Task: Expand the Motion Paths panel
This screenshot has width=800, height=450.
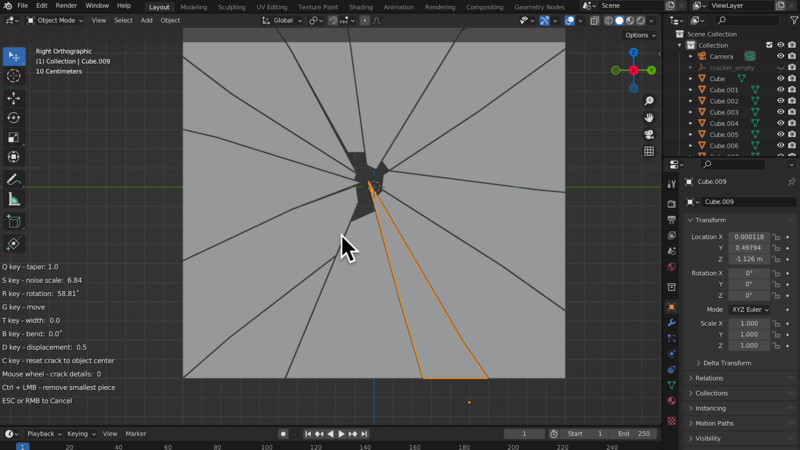Action: [714, 423]
